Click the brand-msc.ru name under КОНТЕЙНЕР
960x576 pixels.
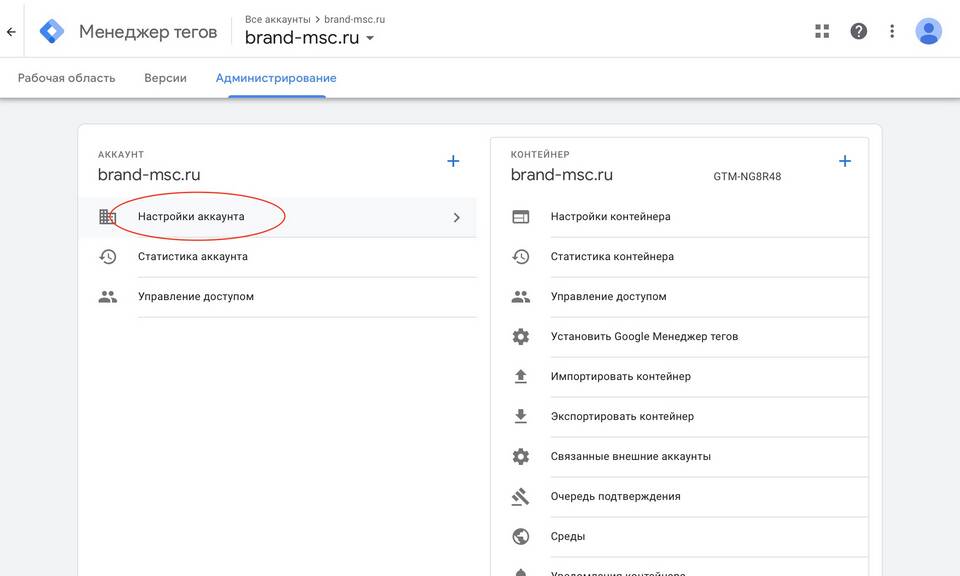(561, 174)
